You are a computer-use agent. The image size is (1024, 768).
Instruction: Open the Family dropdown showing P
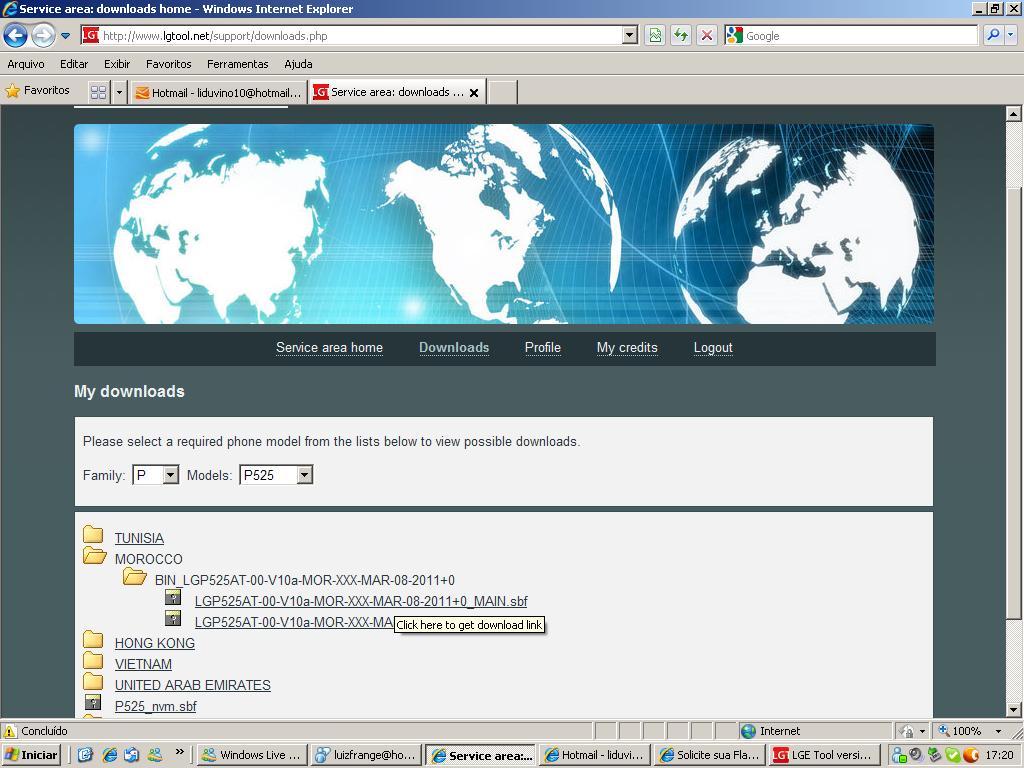pyautogui.click(x=155, y=475)
